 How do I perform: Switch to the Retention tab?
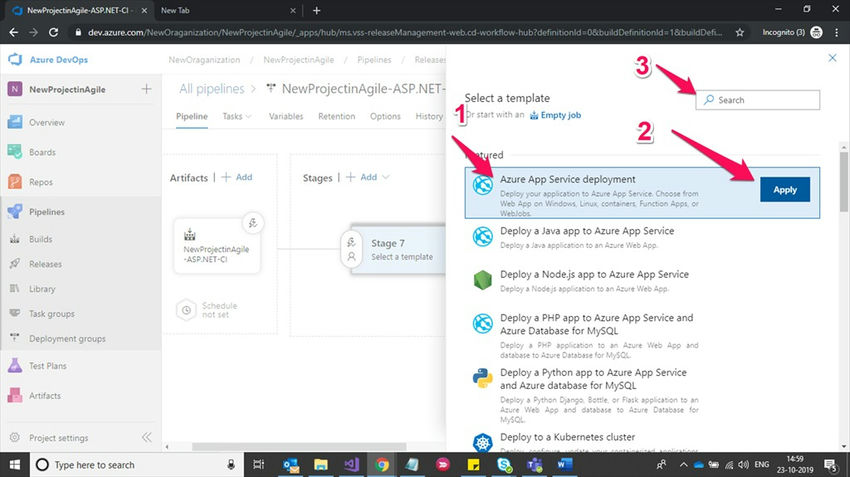[337, 116]
